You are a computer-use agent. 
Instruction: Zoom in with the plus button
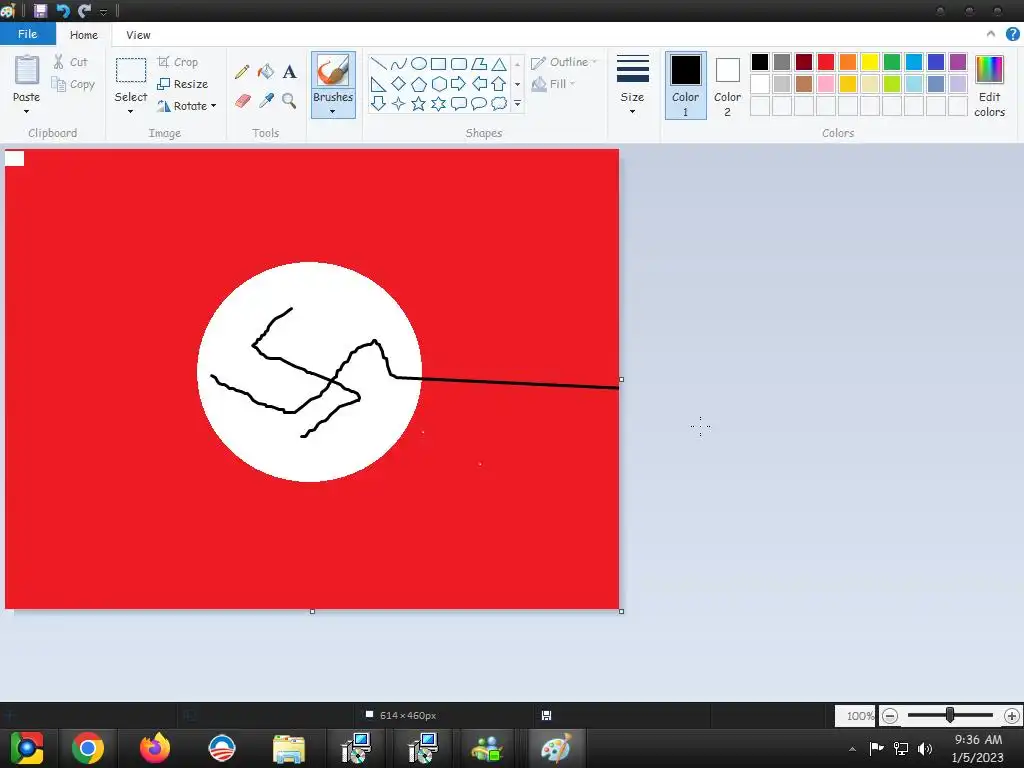coord(1012,716)
